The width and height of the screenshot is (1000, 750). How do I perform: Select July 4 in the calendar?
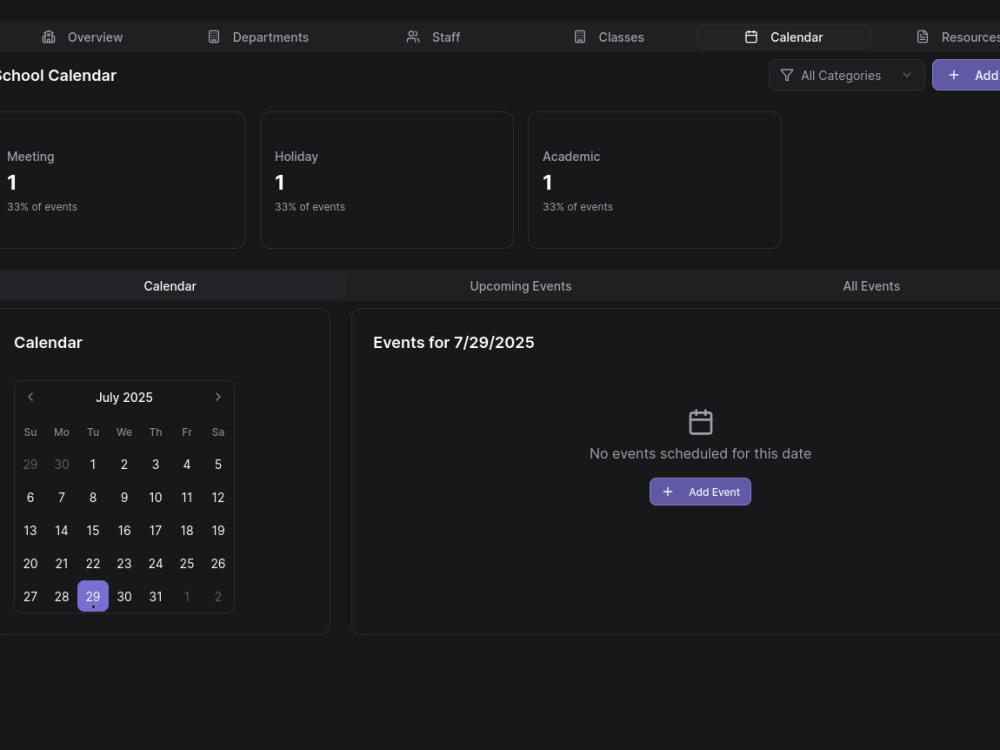[186, 464]
